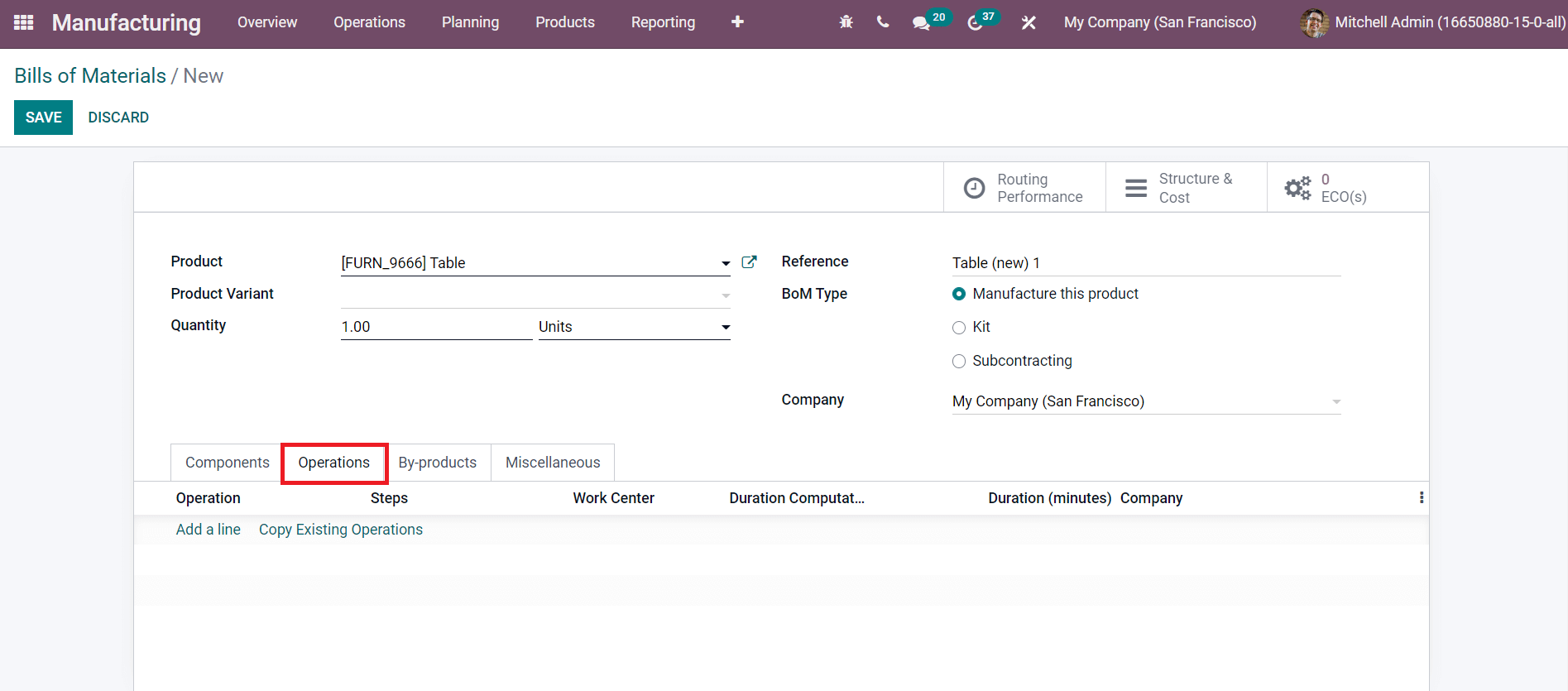This screenshot has height=691, width=1568.
Task: Sort by Duration Computat... column header
Action: [797, 498]
